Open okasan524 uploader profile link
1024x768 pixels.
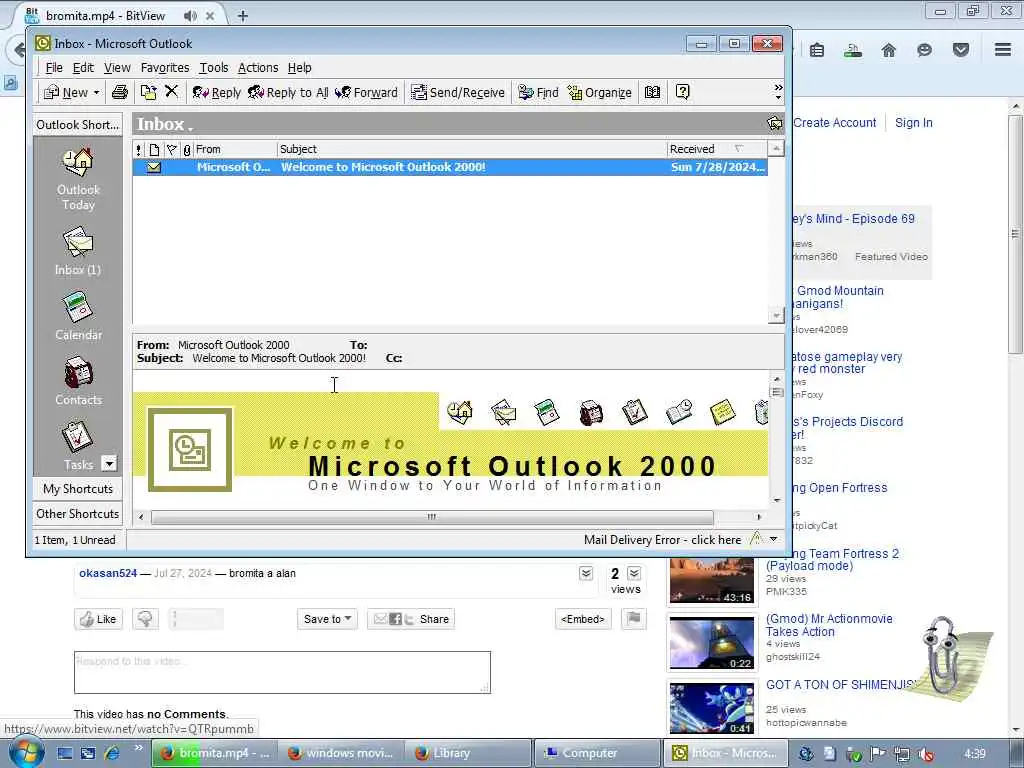coord(108,573)
